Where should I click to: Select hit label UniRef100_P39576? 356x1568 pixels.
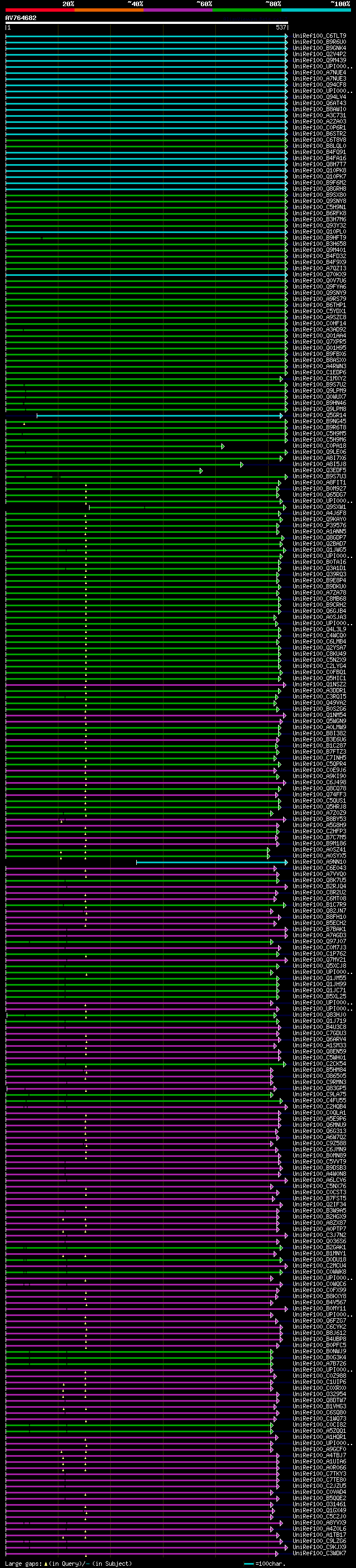[319, 525]
